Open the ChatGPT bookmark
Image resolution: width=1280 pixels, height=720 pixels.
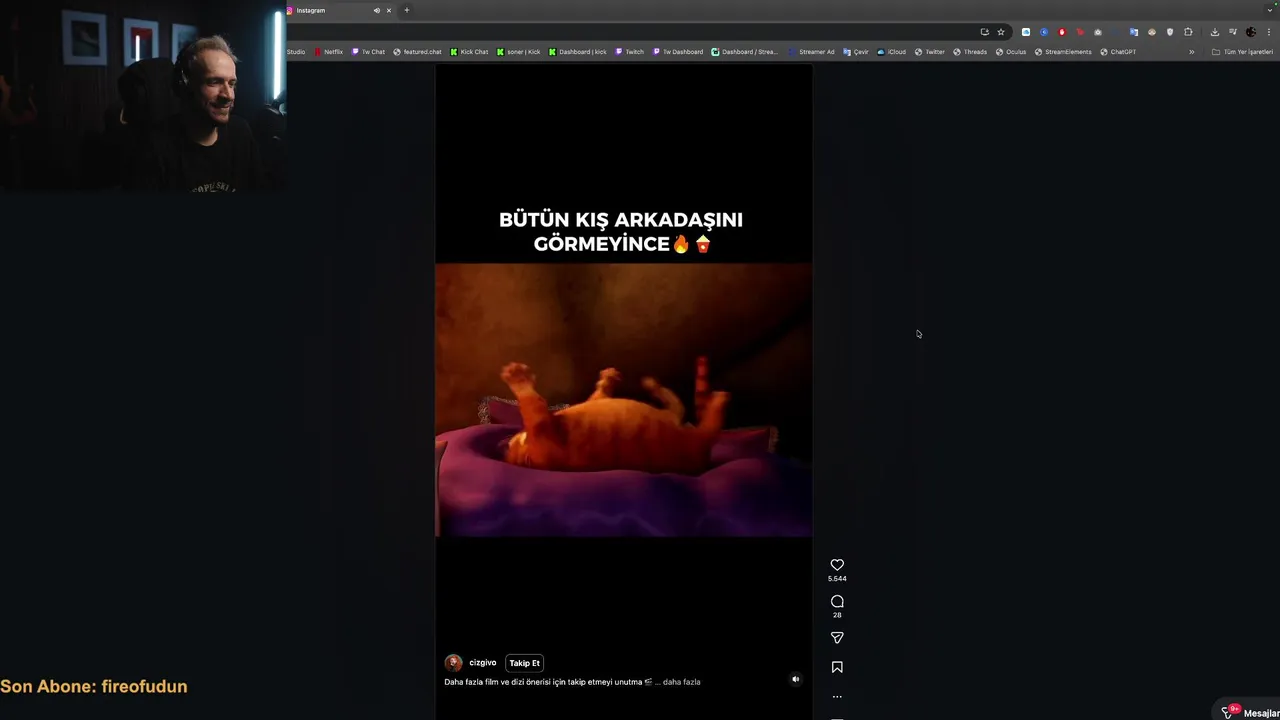pos(1118,52)
